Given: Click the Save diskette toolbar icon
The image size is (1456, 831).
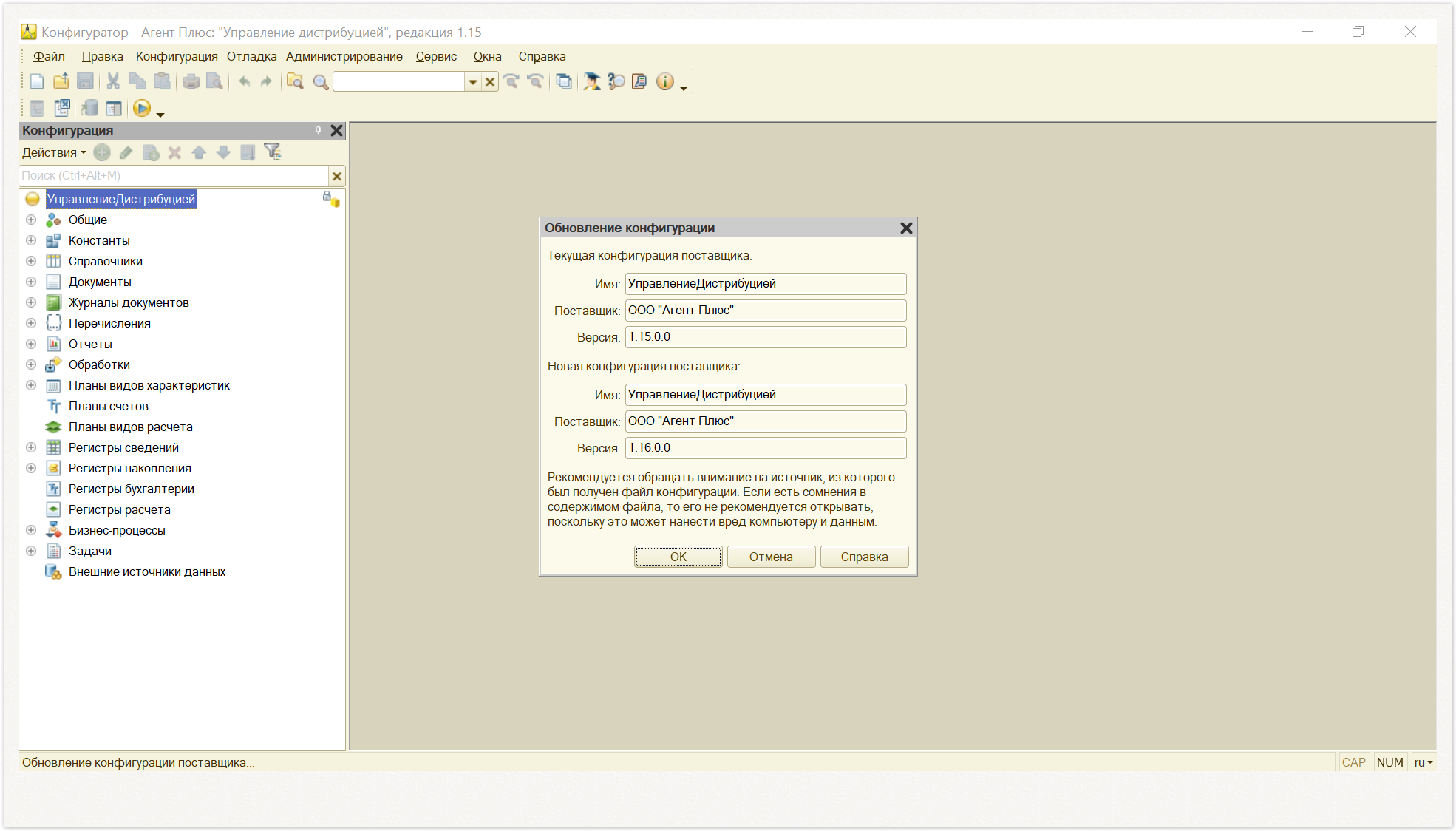Looking at the screenshot, I should click(86, 82).
